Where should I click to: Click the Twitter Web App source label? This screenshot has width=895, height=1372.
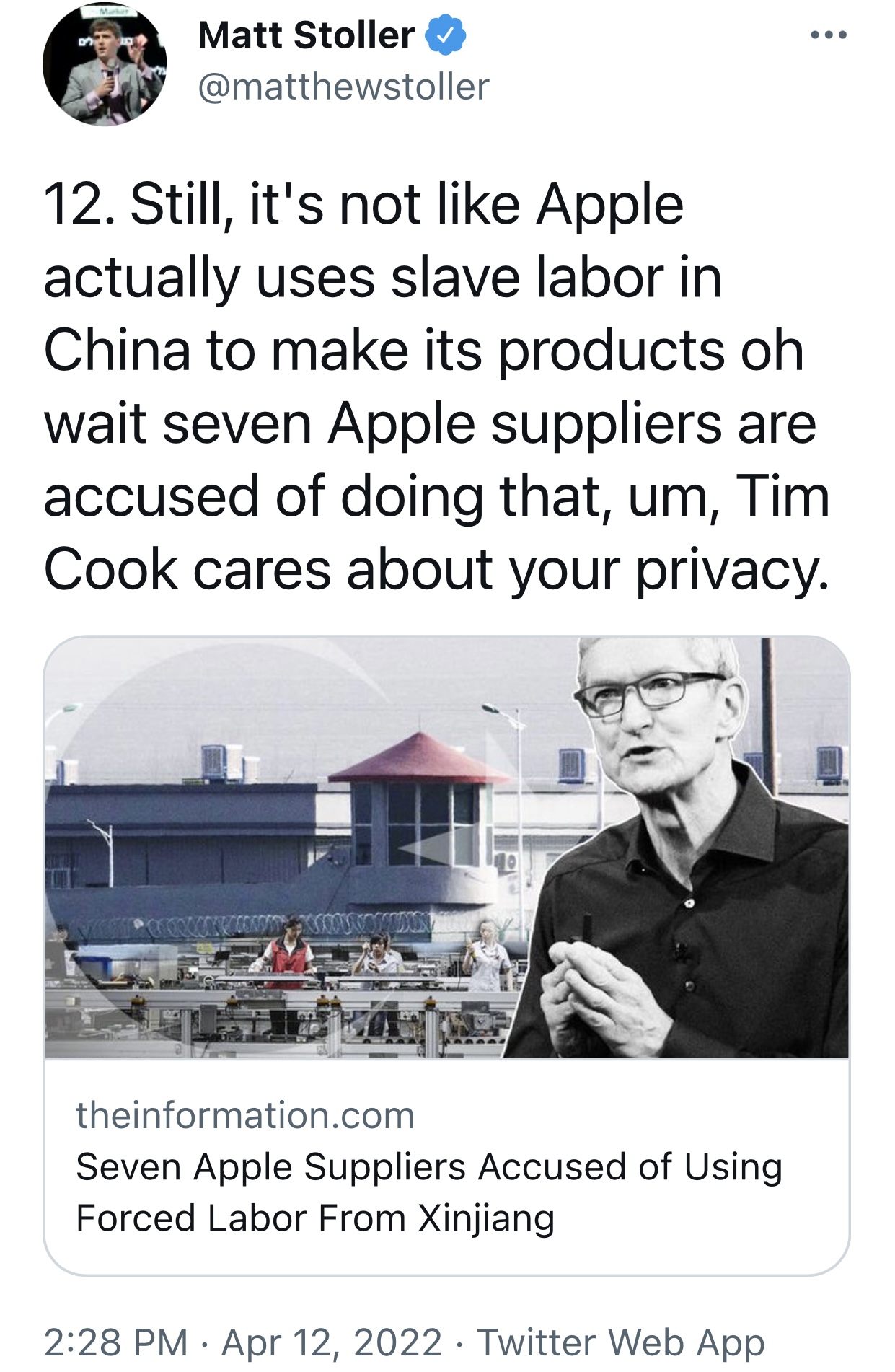620,1343
